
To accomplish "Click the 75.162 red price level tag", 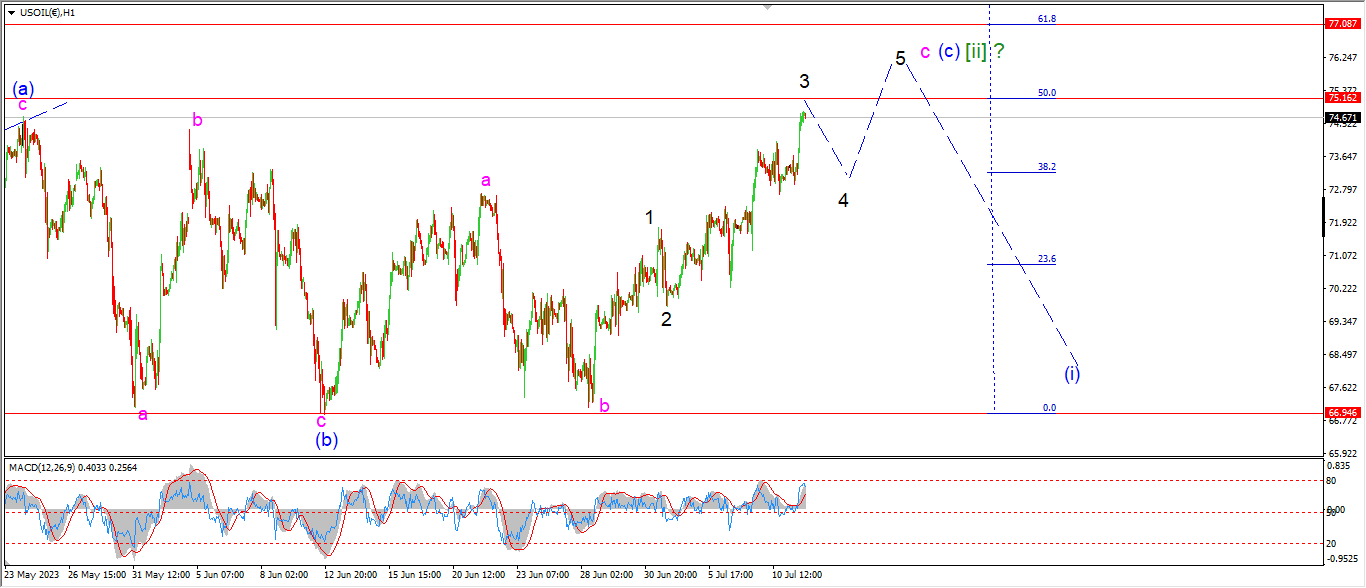I will point(1341,98).
